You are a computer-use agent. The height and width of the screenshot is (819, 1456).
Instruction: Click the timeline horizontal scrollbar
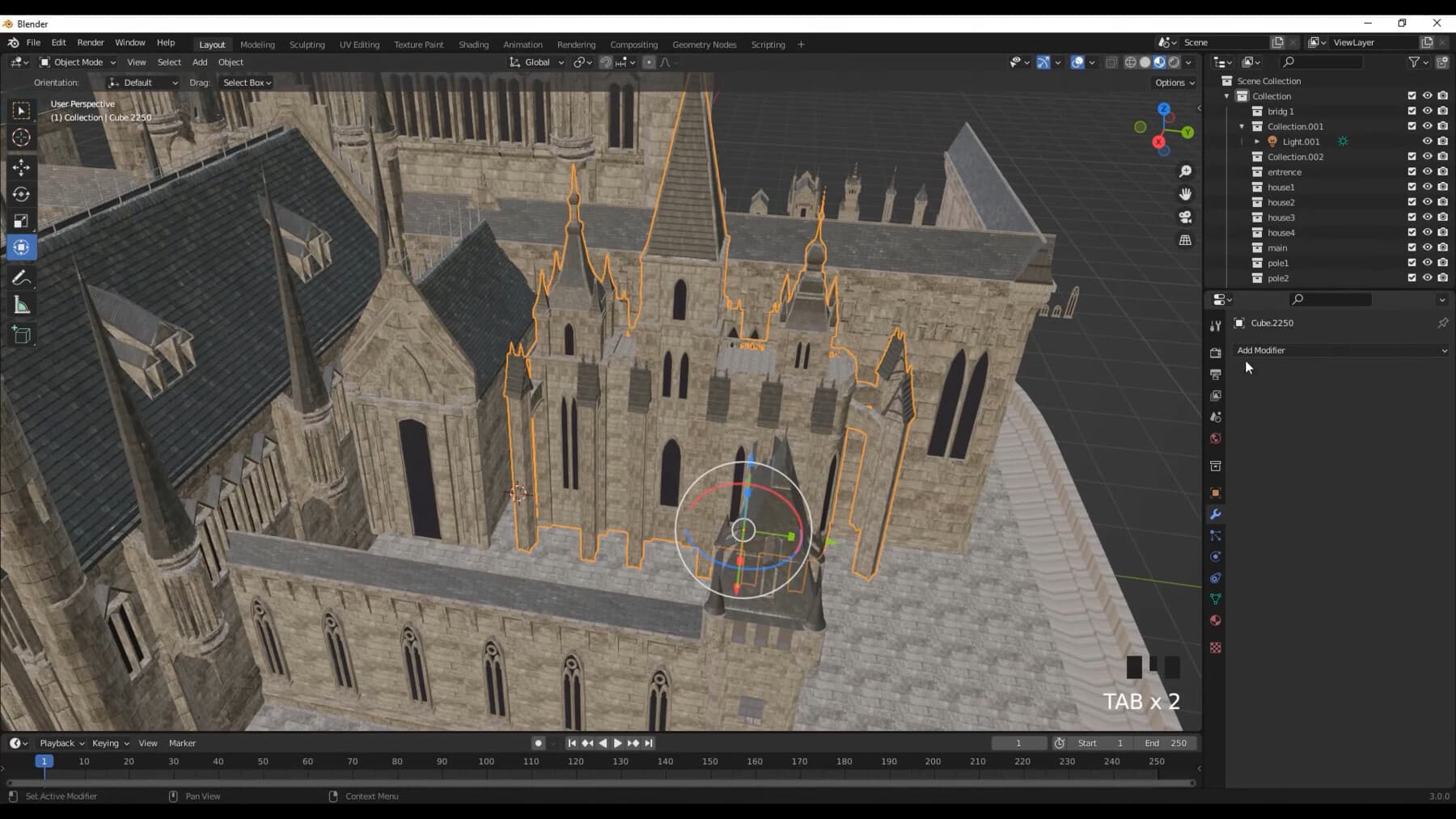[x=601, y=783]
